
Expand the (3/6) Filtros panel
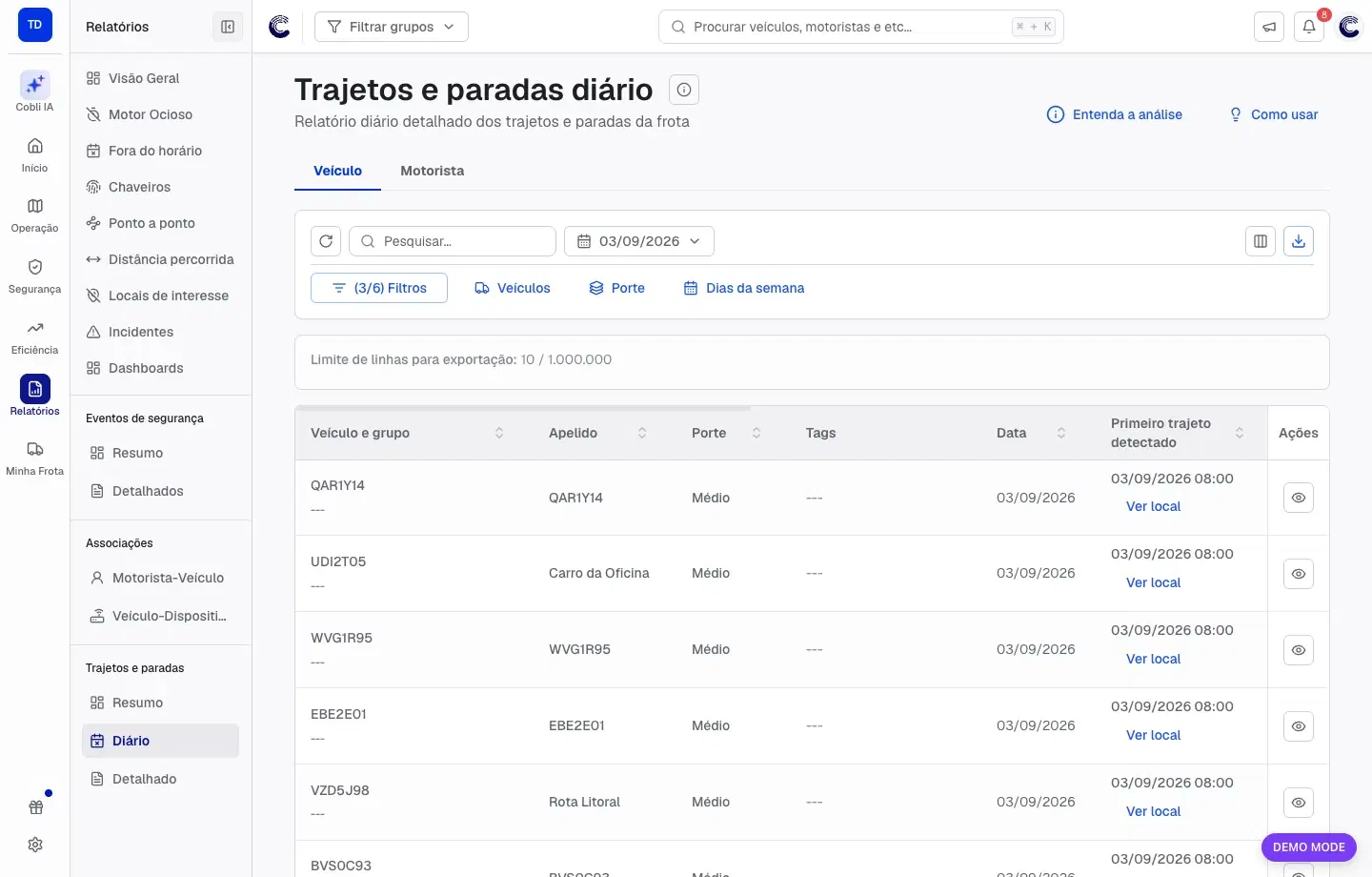pos(379,288)
